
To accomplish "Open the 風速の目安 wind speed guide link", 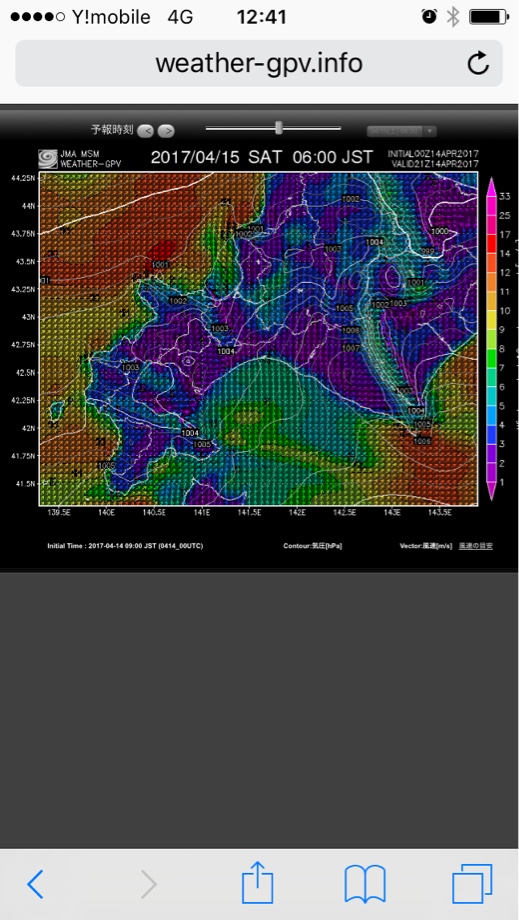I will 476,546.
